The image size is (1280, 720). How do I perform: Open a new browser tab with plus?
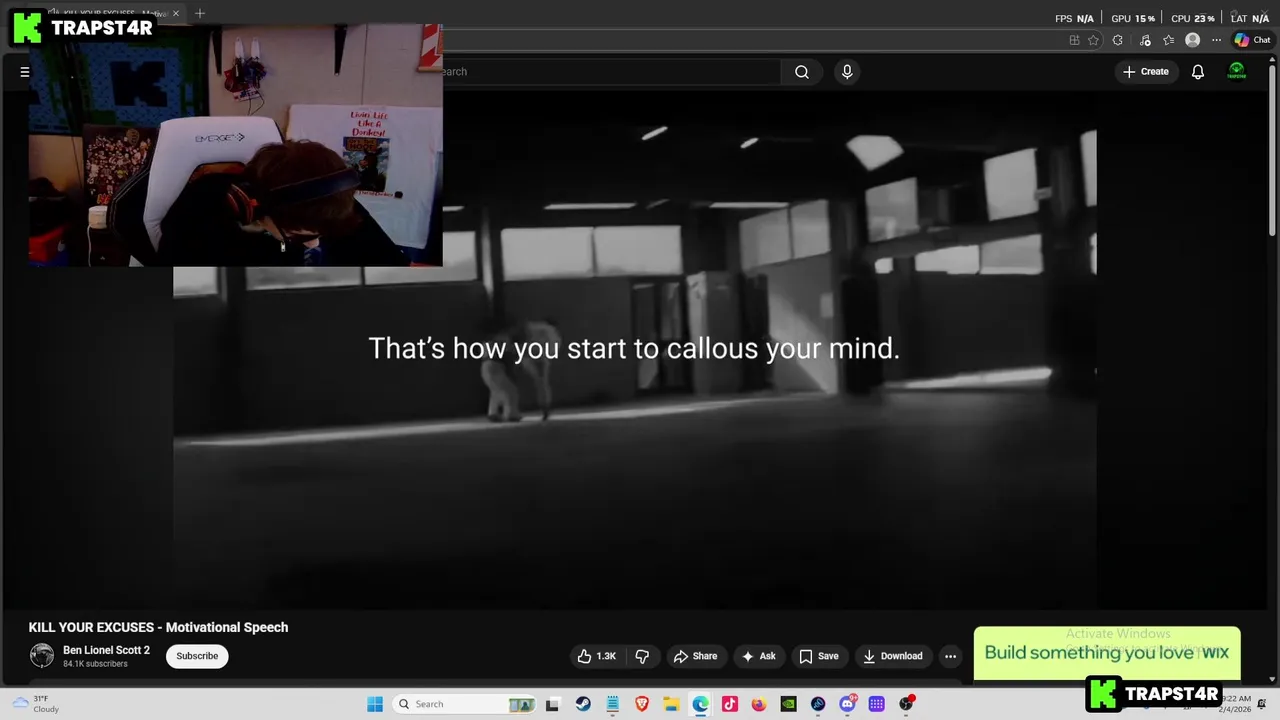pyautogui.click(x=200, y=13)
